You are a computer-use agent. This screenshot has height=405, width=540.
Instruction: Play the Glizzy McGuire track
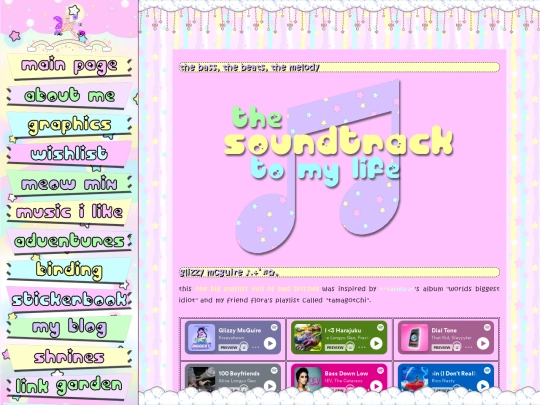[270, 343]
